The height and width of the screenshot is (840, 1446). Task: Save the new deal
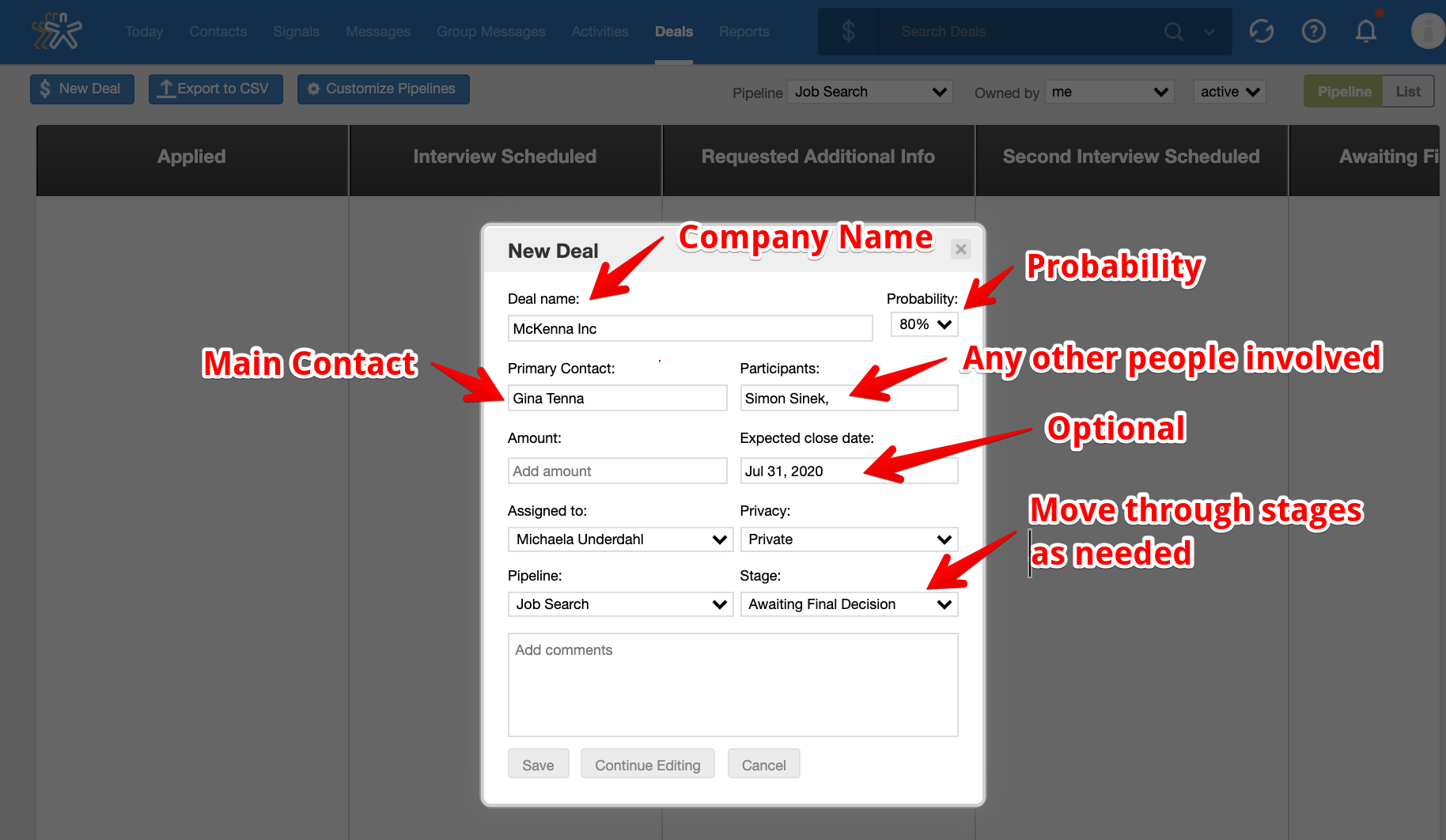(538, 764)
